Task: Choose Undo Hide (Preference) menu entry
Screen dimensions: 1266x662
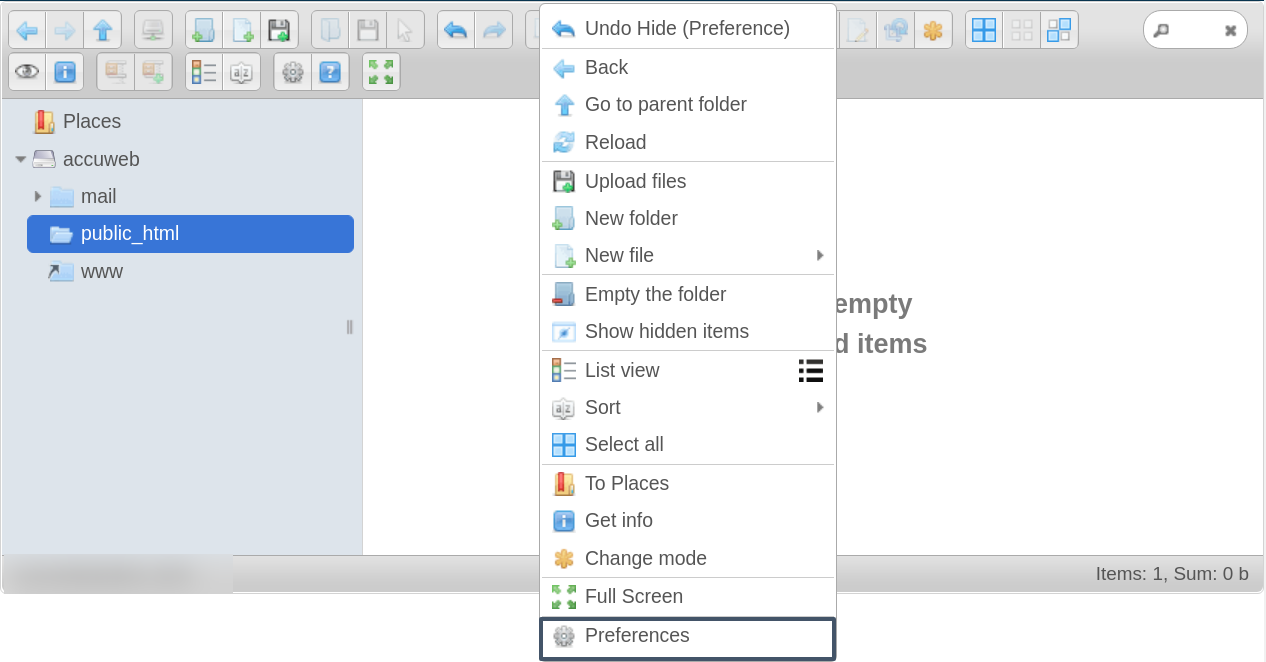Action: (x=687, y=28)
